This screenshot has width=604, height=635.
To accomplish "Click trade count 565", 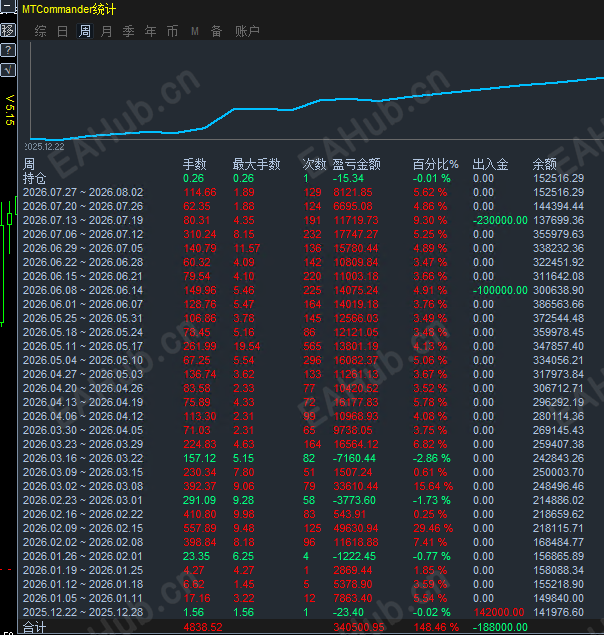I will pos(312,346).
